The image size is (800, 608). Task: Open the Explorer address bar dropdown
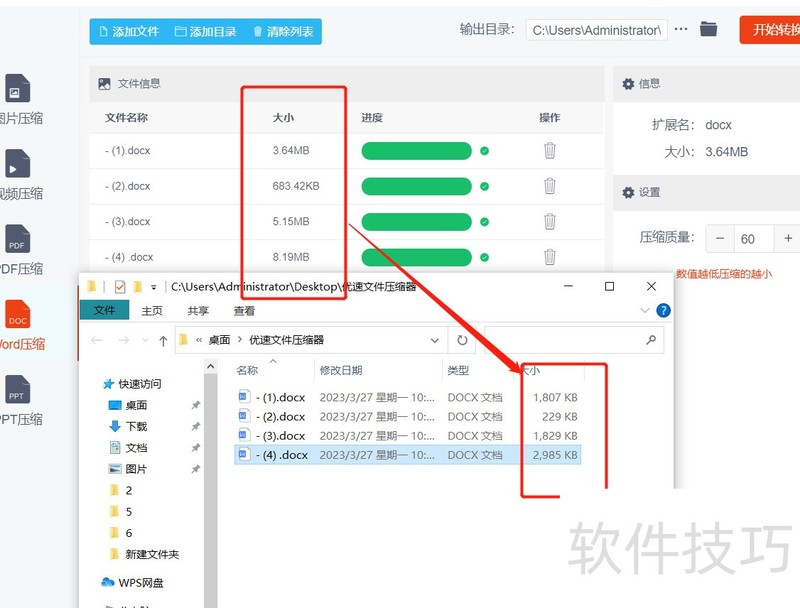click(435, 340)
